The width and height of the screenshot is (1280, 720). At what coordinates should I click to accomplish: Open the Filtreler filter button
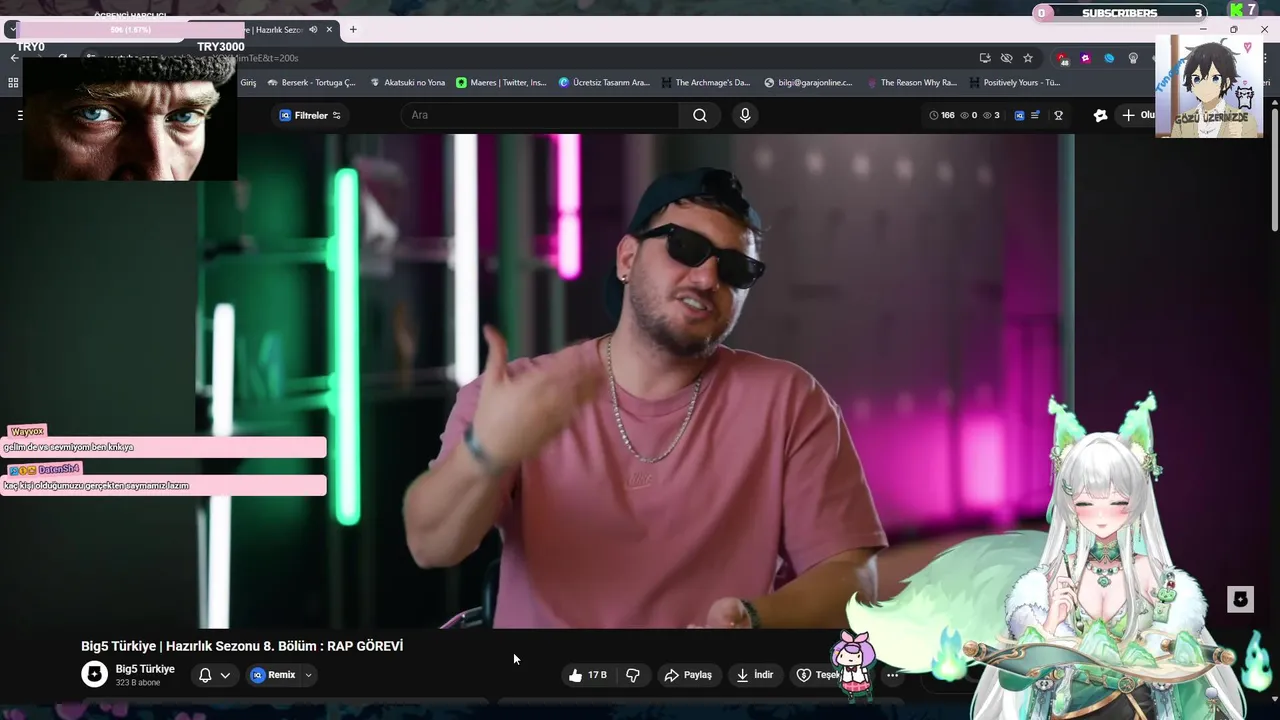click(x=310, y=115)
